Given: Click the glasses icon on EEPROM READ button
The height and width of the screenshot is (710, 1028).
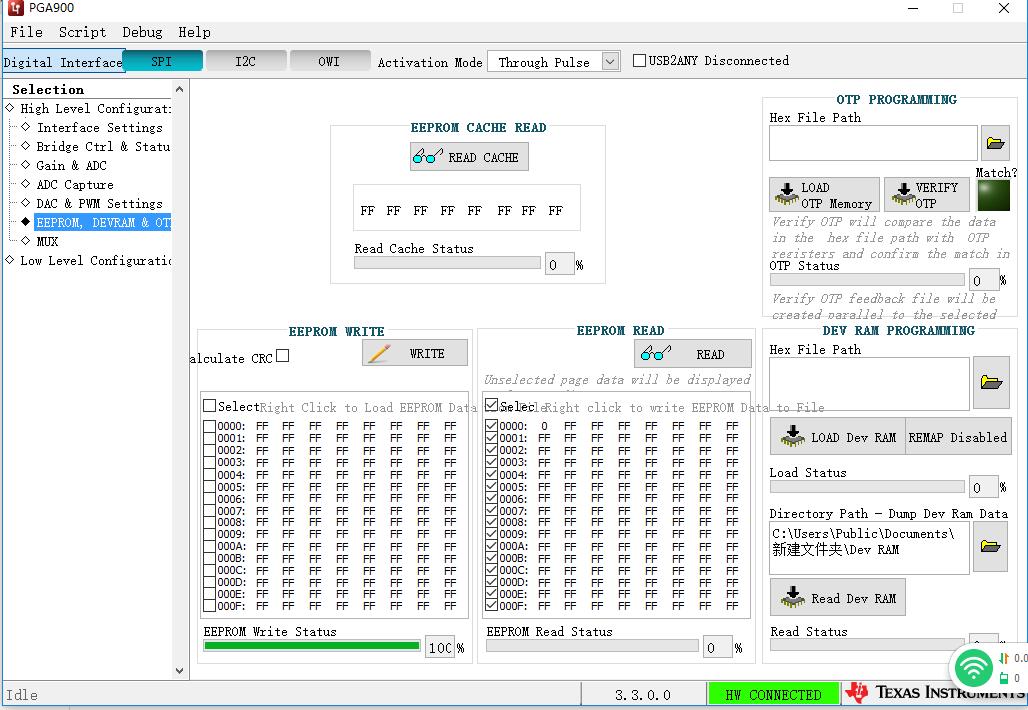Looking at the screenshot, I should click(x=656, y=354).
